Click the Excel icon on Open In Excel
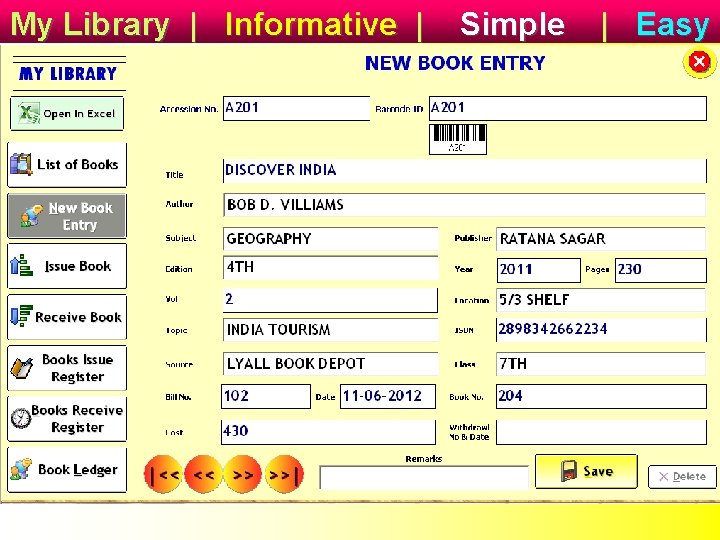 28,113
